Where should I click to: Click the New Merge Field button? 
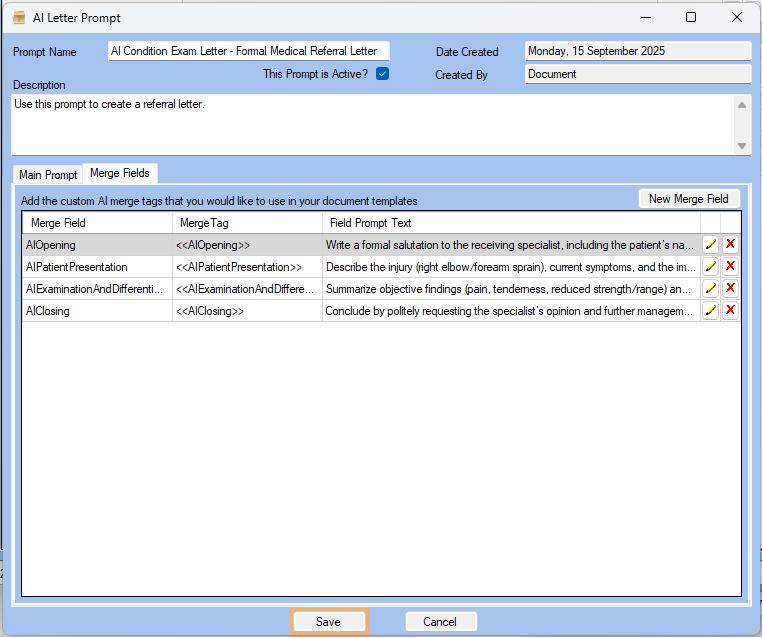pos(689,199)
